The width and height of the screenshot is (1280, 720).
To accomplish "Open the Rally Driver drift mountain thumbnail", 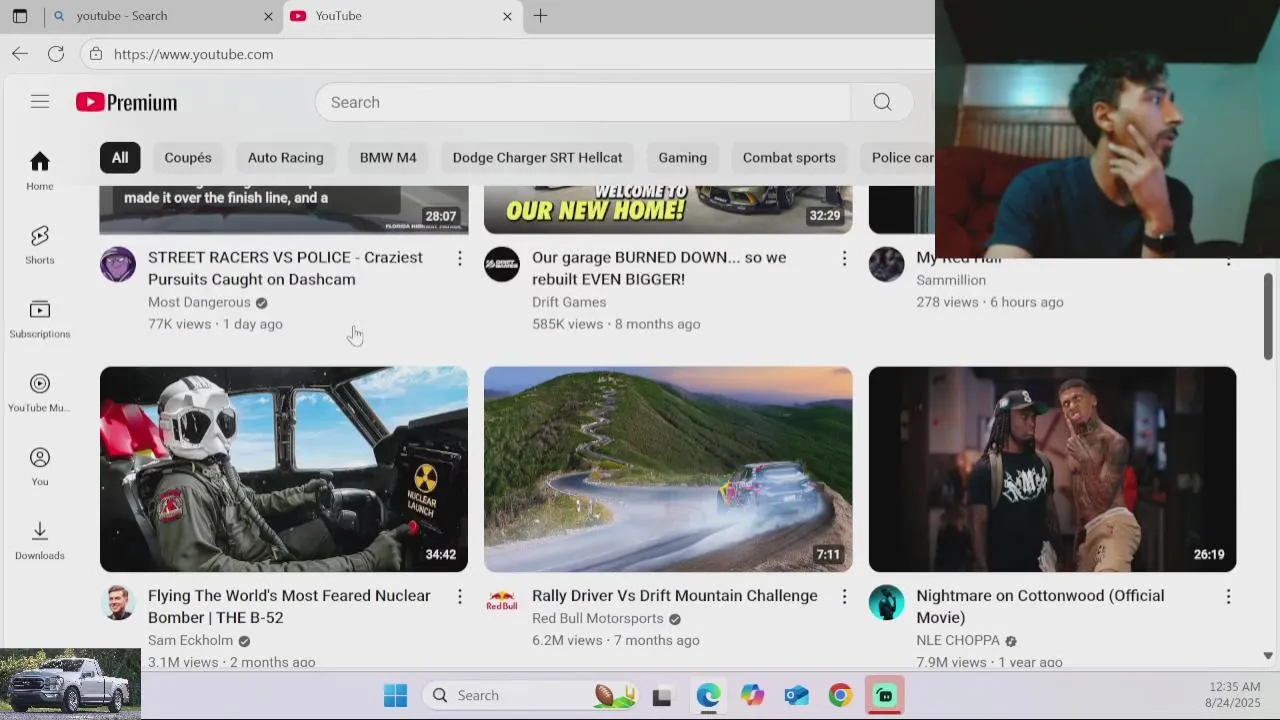I will click(668, 469).
